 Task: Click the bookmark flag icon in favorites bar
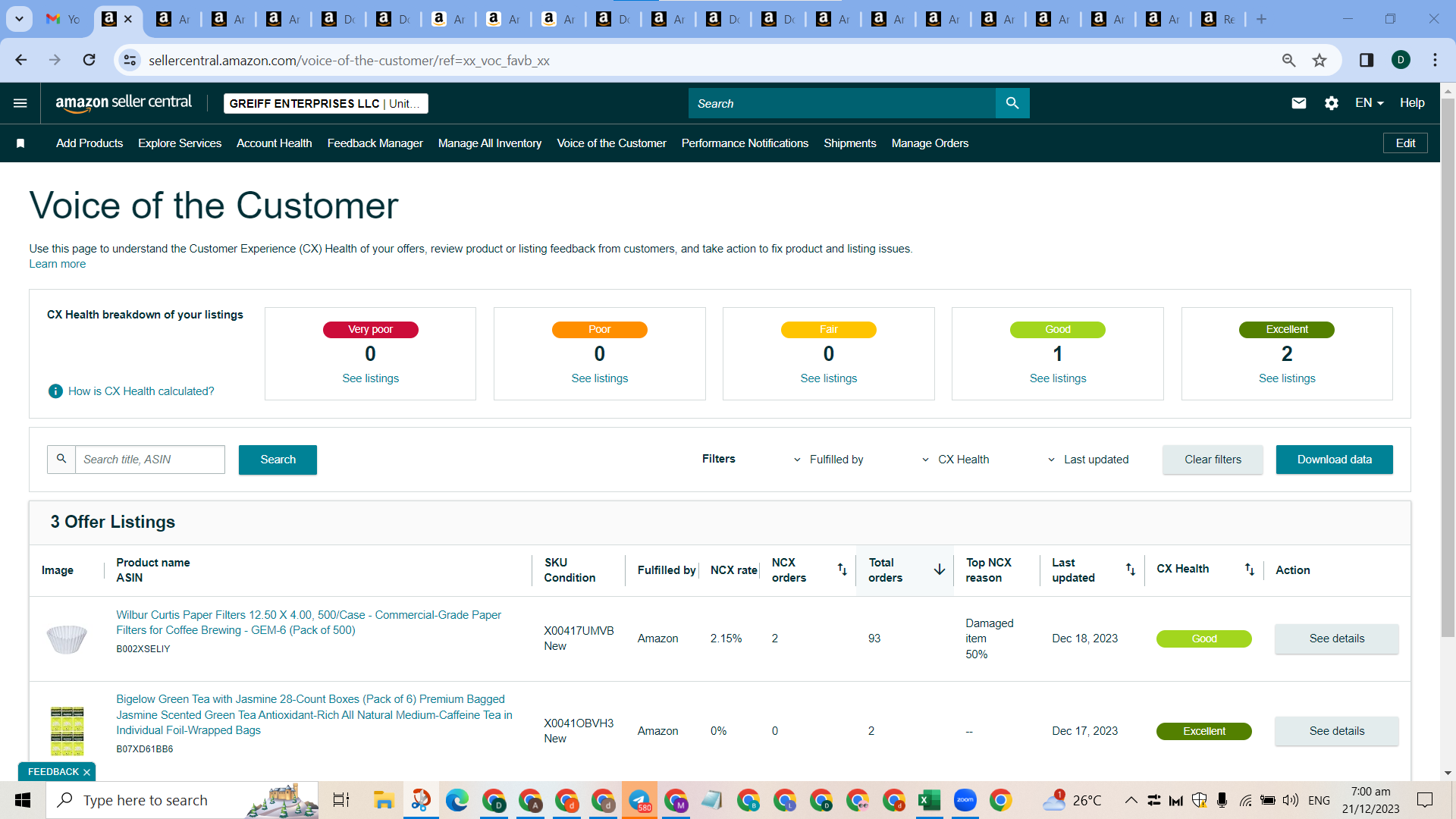tap(20, 143)
